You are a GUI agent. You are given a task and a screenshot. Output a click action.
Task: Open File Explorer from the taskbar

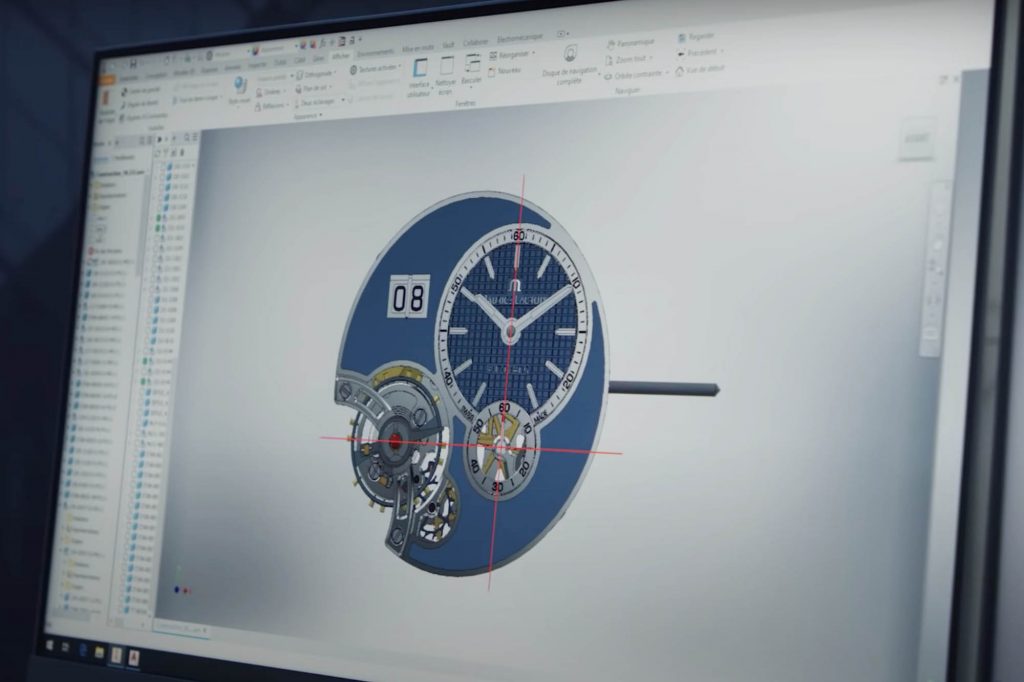pos(99,653)
